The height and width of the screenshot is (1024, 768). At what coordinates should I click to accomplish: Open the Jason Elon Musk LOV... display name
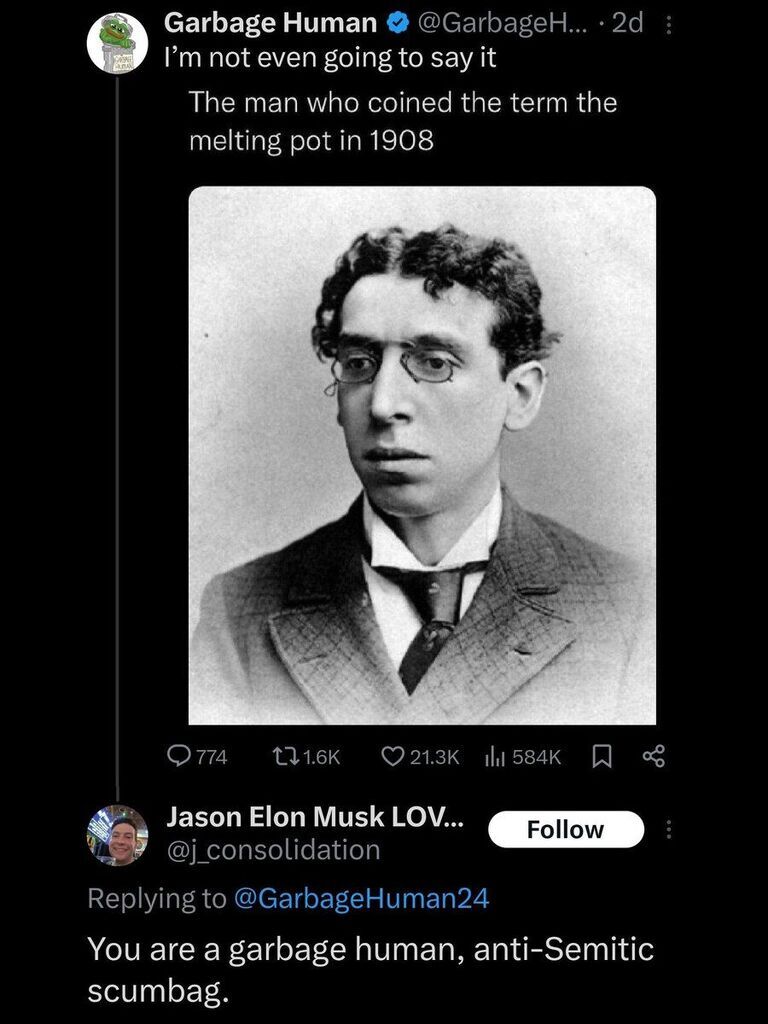coord(315,816)
